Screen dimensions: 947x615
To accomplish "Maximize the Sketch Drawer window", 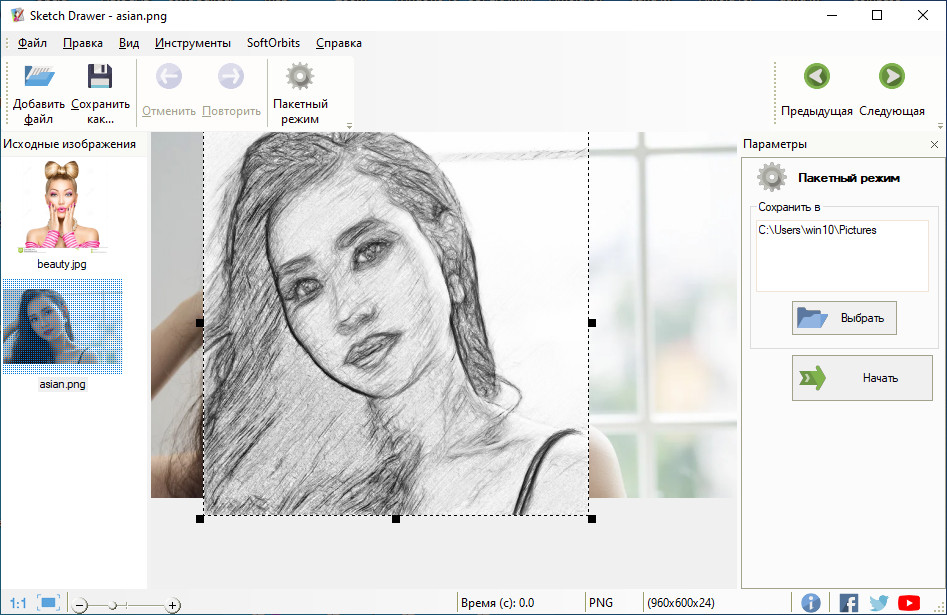I will coord(877,16).
